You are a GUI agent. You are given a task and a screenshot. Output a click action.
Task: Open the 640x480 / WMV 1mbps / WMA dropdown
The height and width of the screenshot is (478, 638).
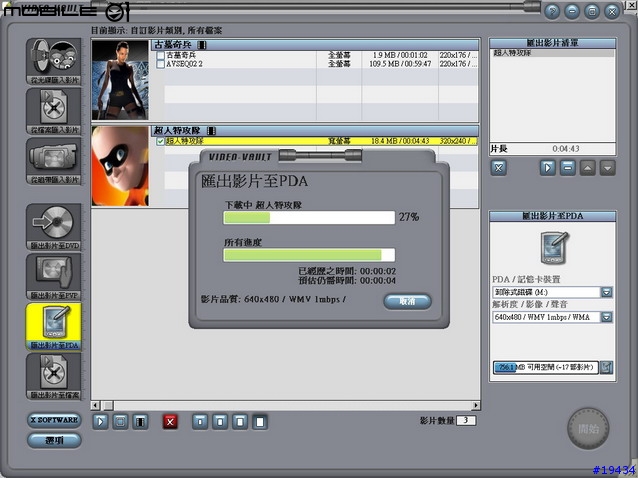[x=606, y=317]
